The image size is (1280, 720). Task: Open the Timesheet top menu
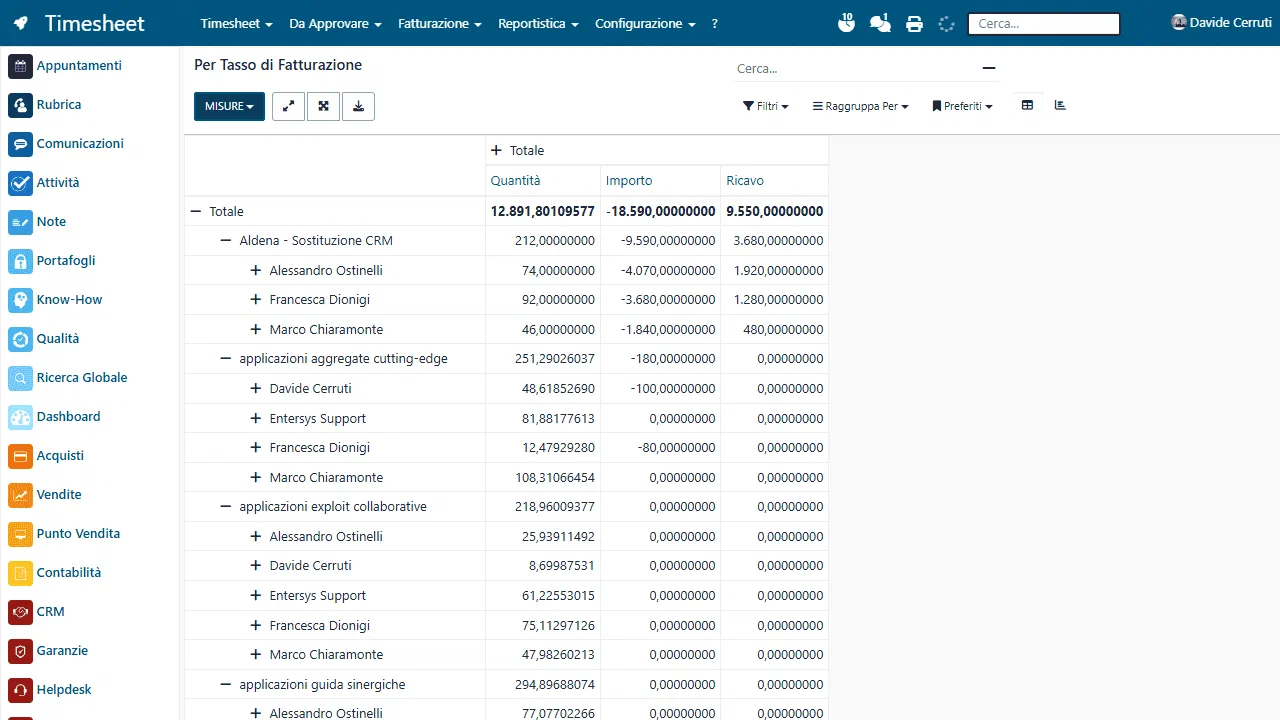tap(236, 23)
